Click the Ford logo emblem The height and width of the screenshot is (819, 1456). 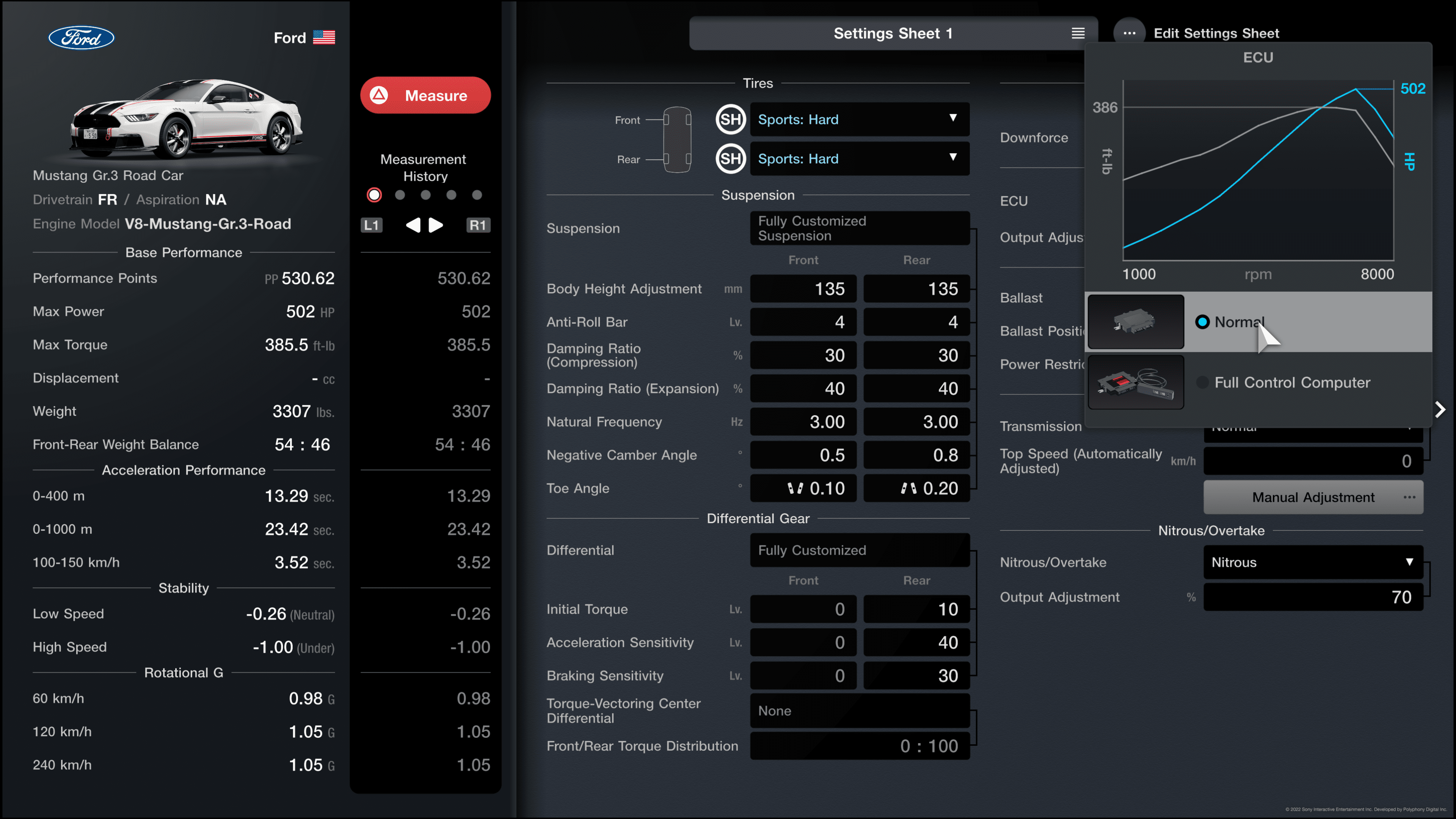[x=82, y=38]
